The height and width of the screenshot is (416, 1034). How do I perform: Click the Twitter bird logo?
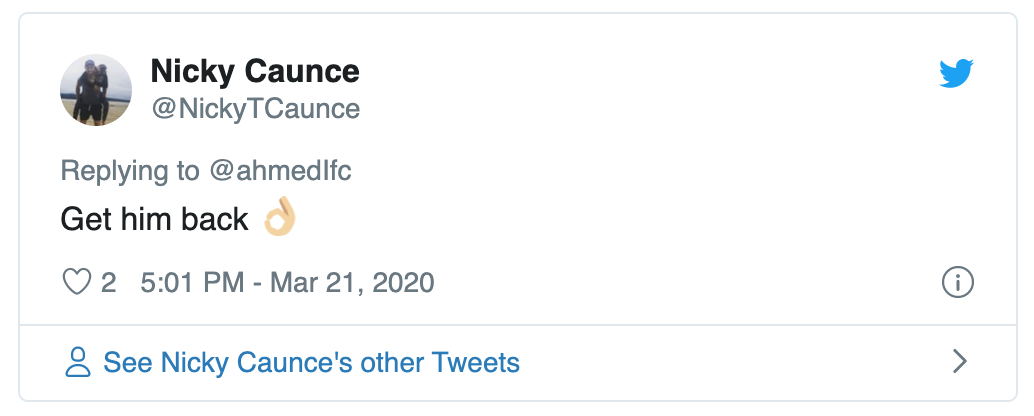coord(956,74)
